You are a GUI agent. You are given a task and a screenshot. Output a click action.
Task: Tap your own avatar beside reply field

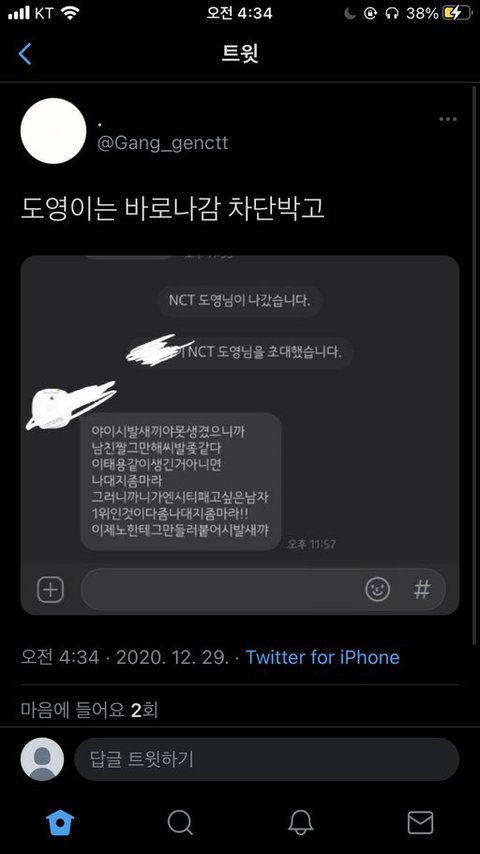click(x=42, y=759)
